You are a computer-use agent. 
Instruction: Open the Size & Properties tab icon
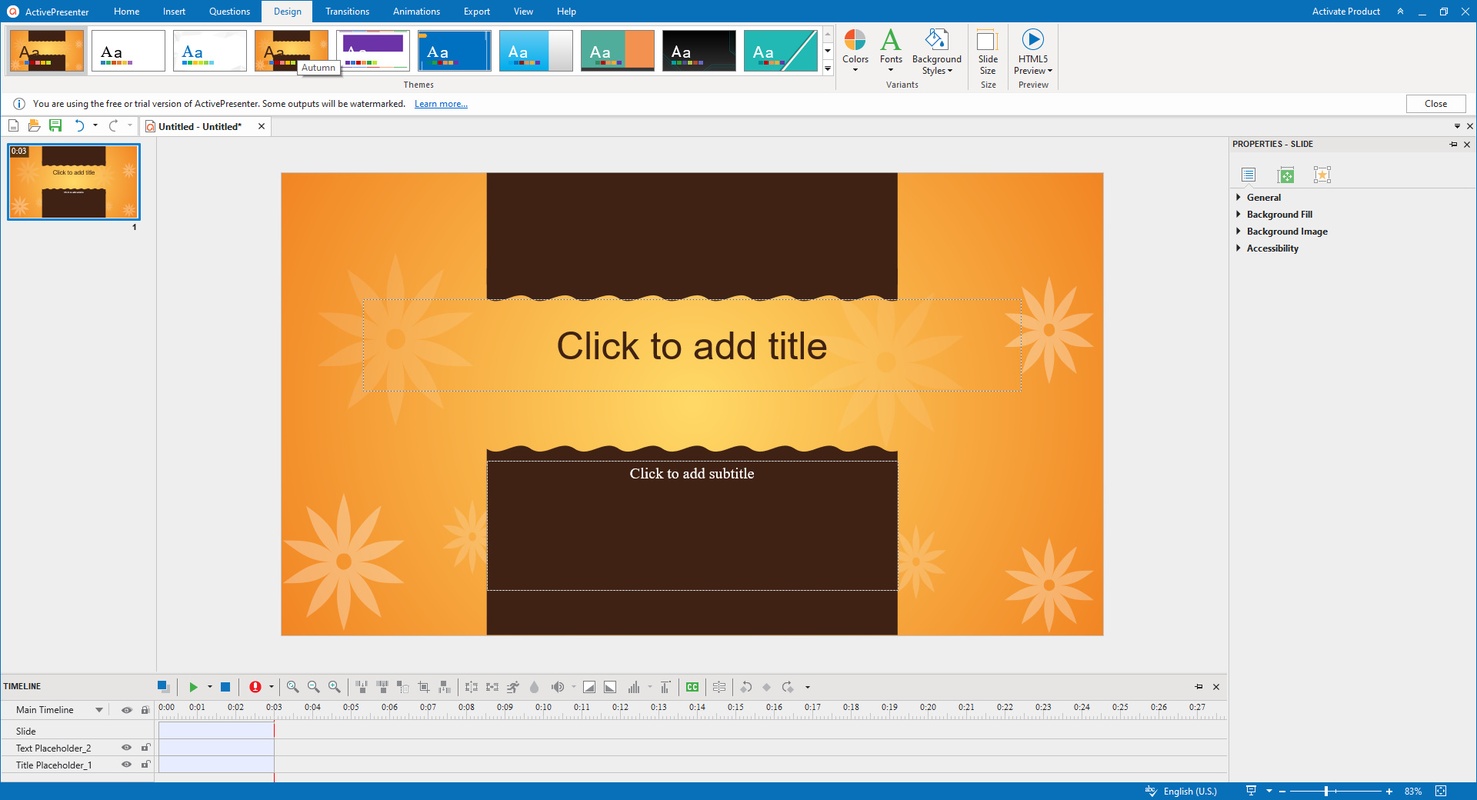coord(1286,175)
